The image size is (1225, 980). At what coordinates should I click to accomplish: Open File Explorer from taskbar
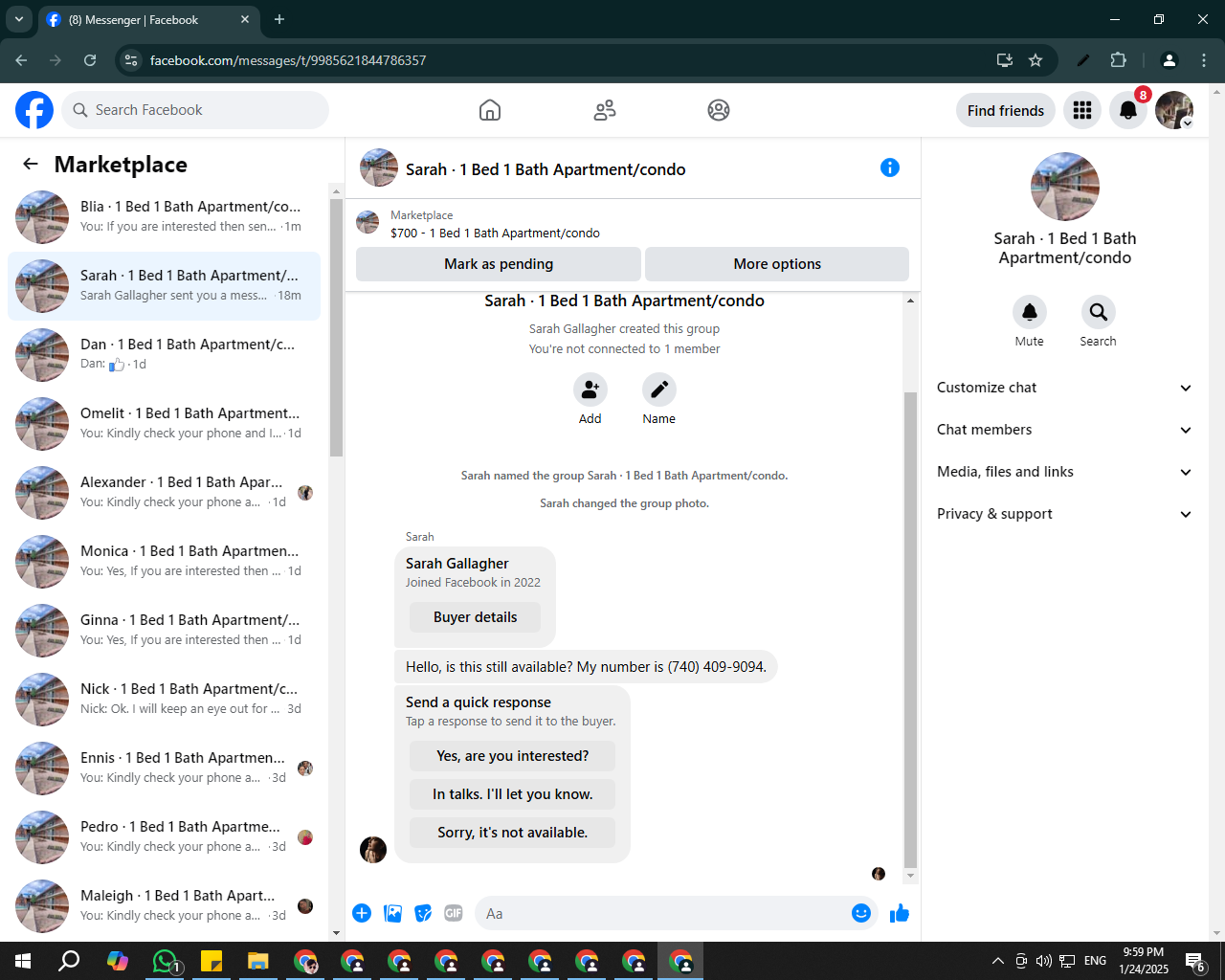click(x=258, y=961)
